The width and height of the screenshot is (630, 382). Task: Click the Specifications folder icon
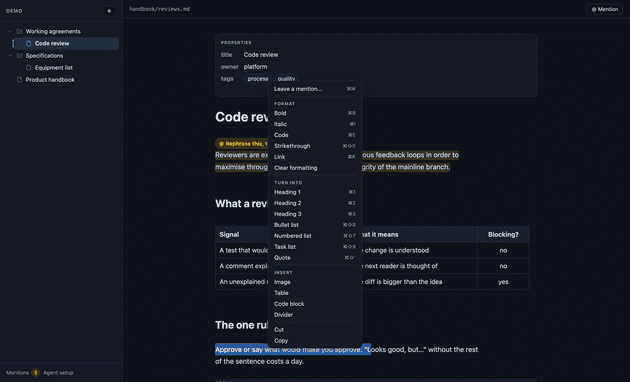click(19, 55)
